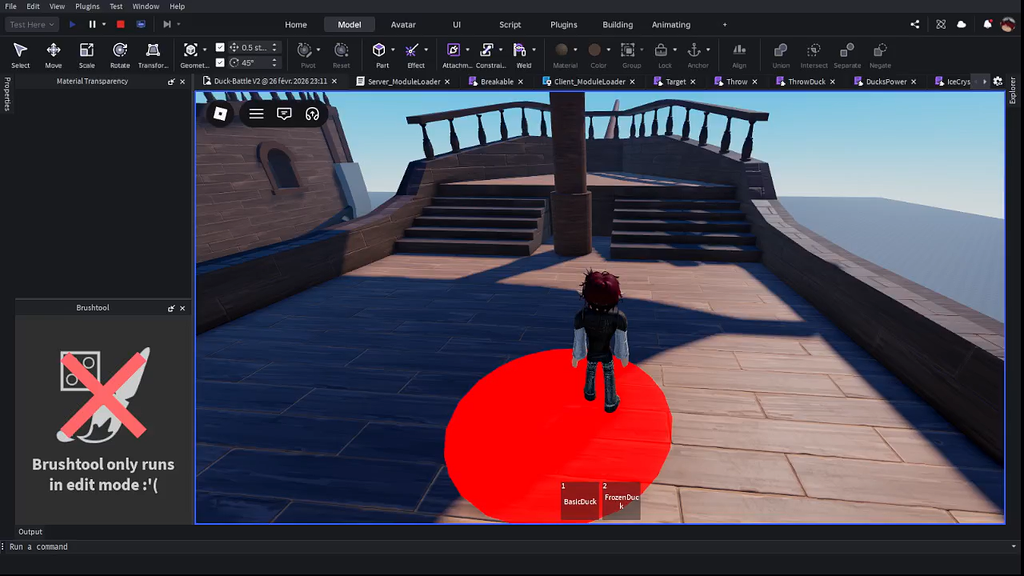Expand the Material dropdown arrow
Viewport: 1024px width, 576px height.
coord(575,50)
